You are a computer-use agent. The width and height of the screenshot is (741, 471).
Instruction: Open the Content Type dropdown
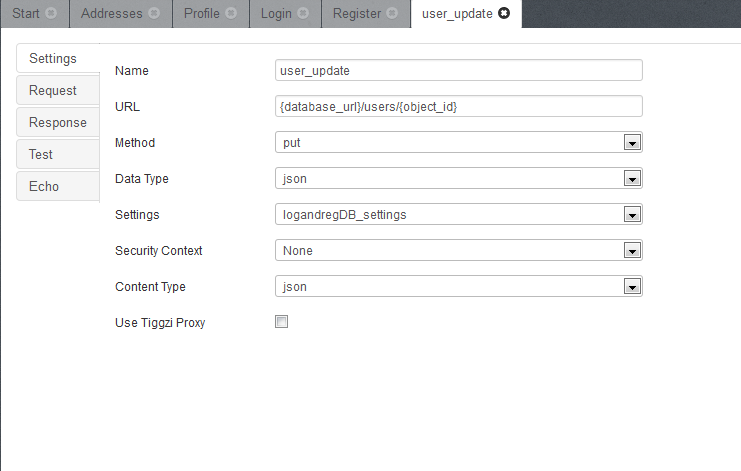[x=631, y=287]
